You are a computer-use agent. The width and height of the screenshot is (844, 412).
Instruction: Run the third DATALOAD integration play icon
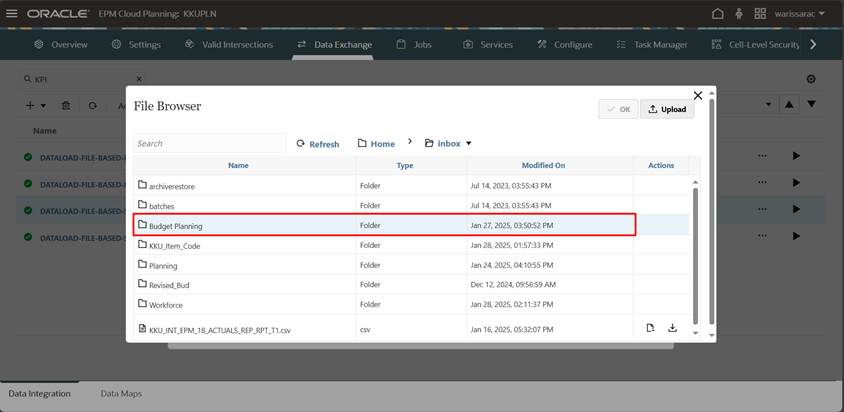click(x=796, y=209)
